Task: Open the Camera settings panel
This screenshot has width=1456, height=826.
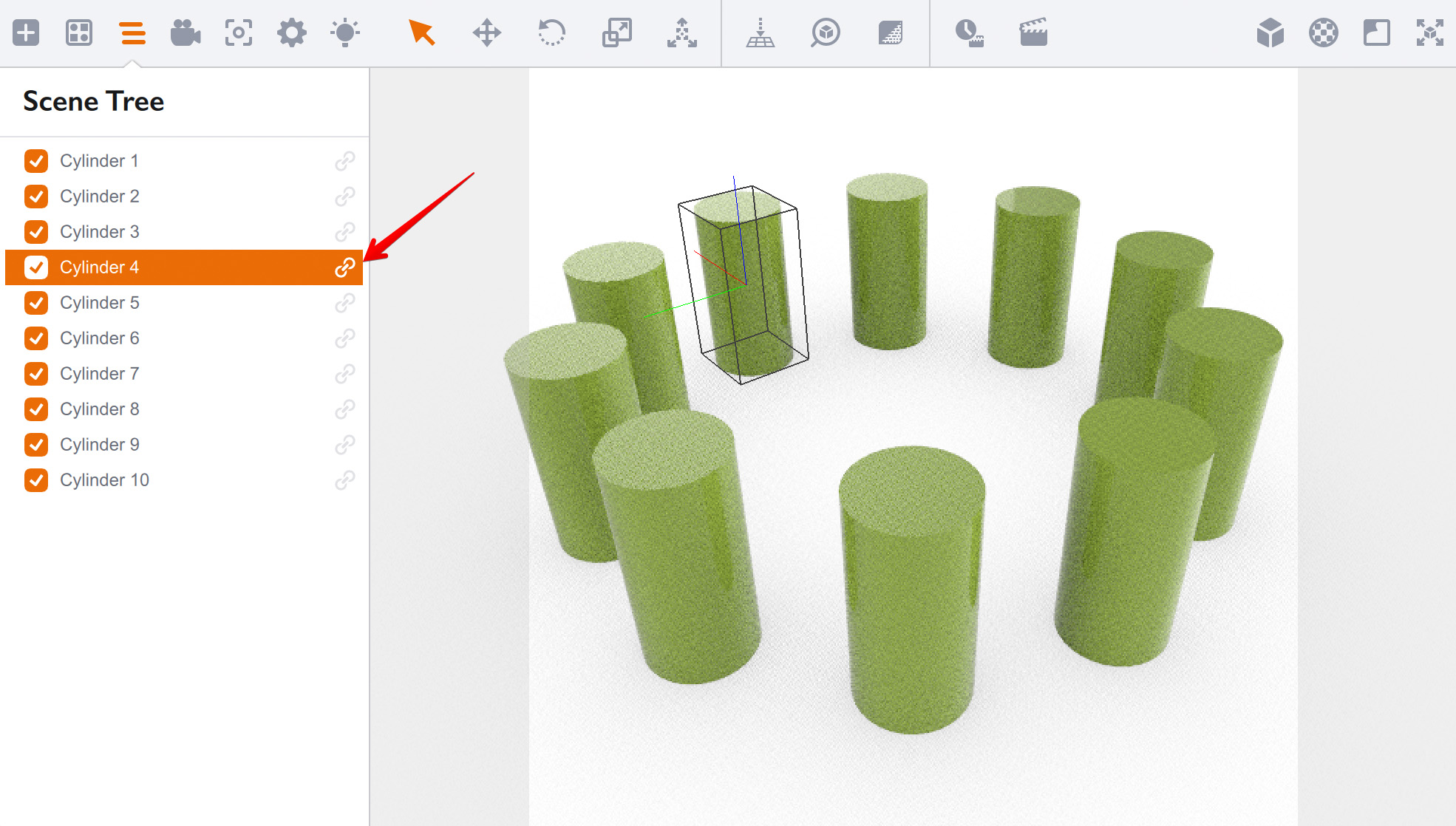Action: (x=186, y=33)
